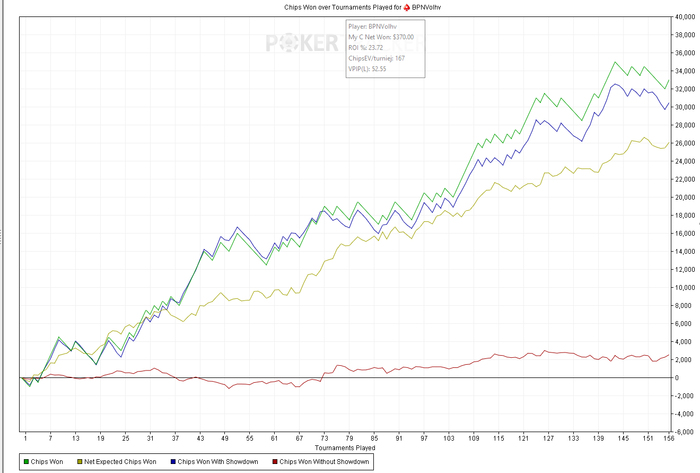Click the 6,000 y-axis value
700x473 pixels.
pyautogui.click(x=684, y=324)
